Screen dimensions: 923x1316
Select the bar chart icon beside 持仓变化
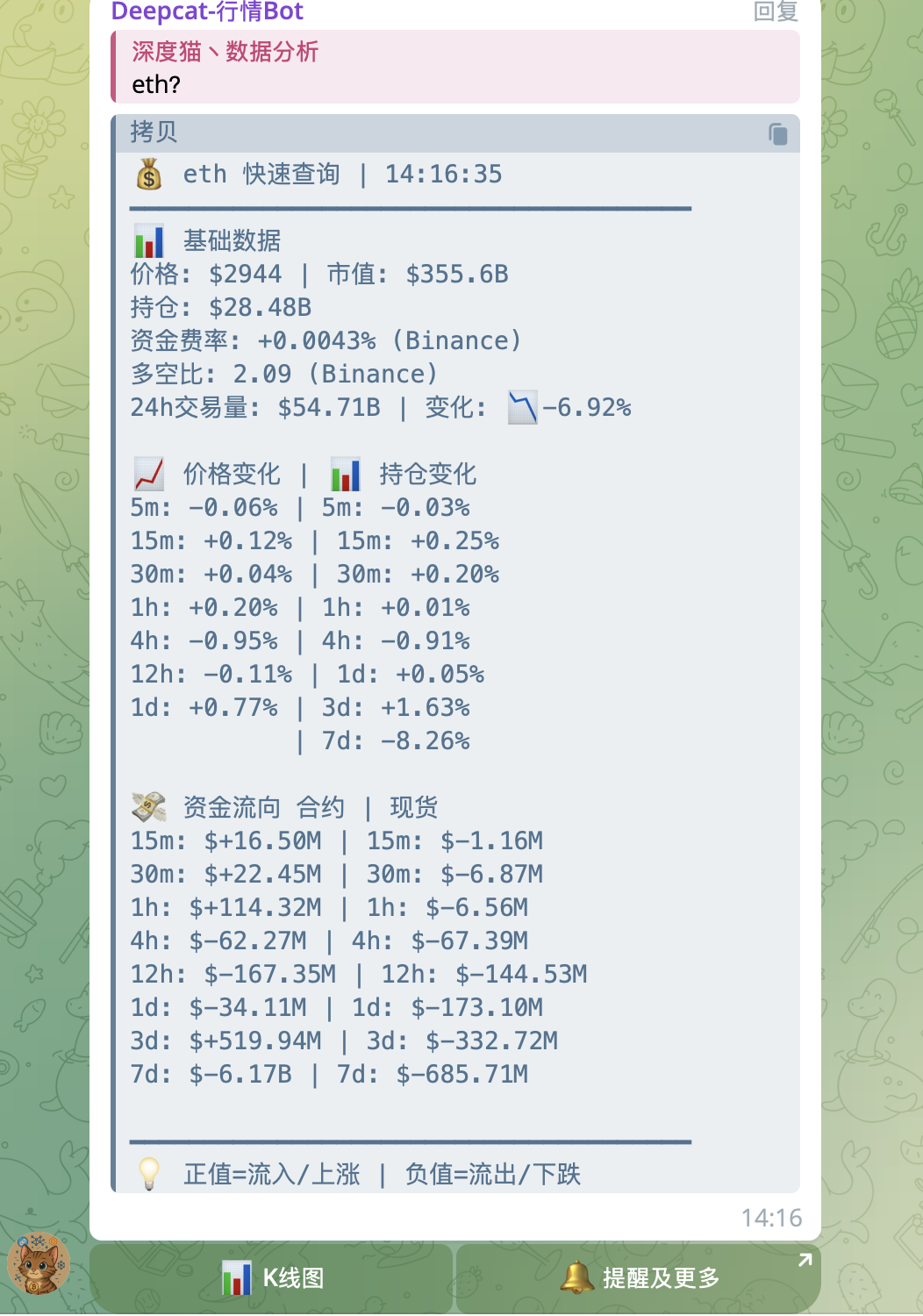tap(344, 473)
